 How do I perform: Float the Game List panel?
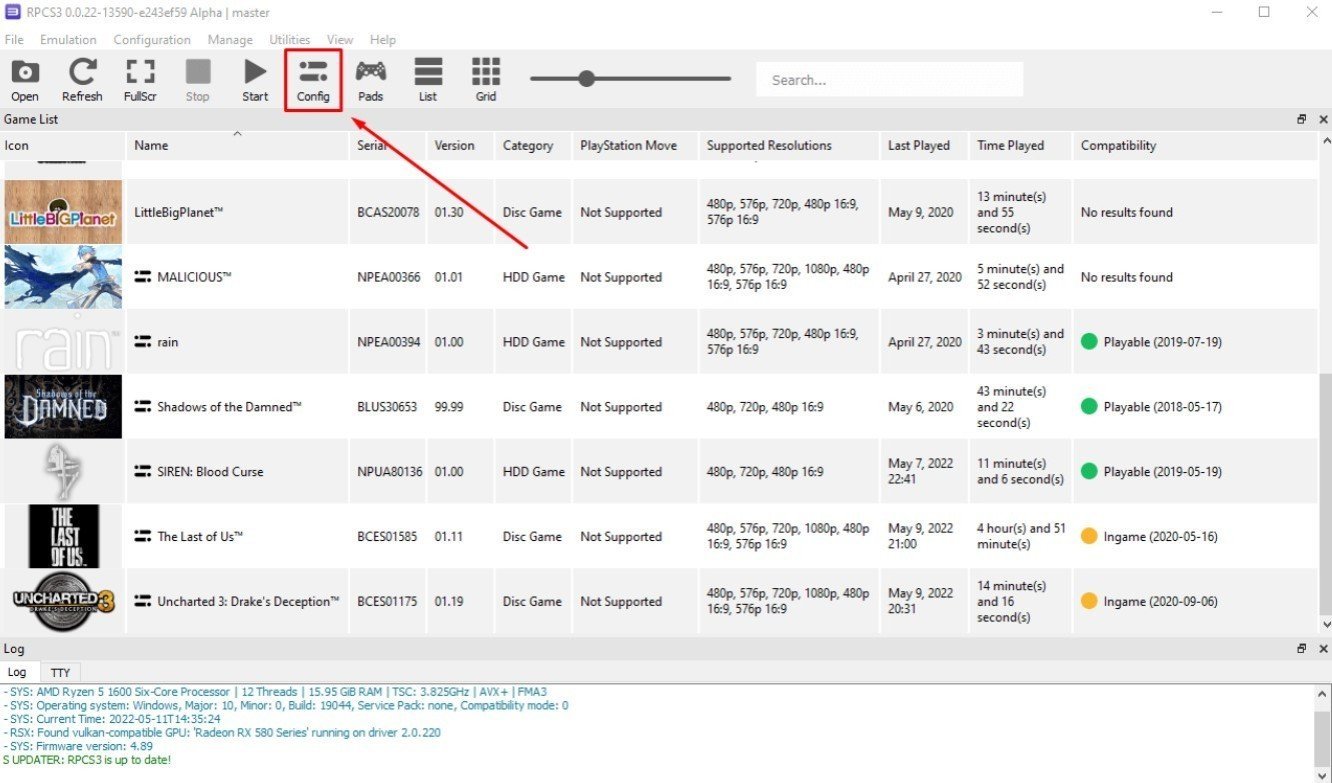pos(1302,119)
